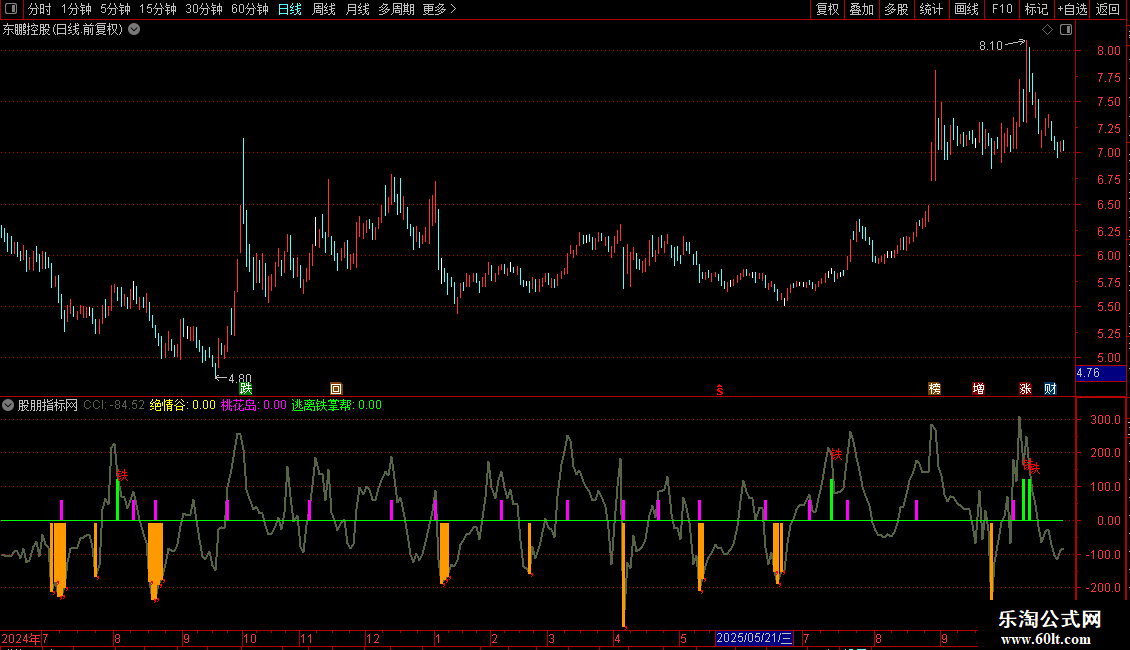This screenshot has width=1130, height=650.
Task: Select the 15分钟 period tab
Action: coord(157,9)
